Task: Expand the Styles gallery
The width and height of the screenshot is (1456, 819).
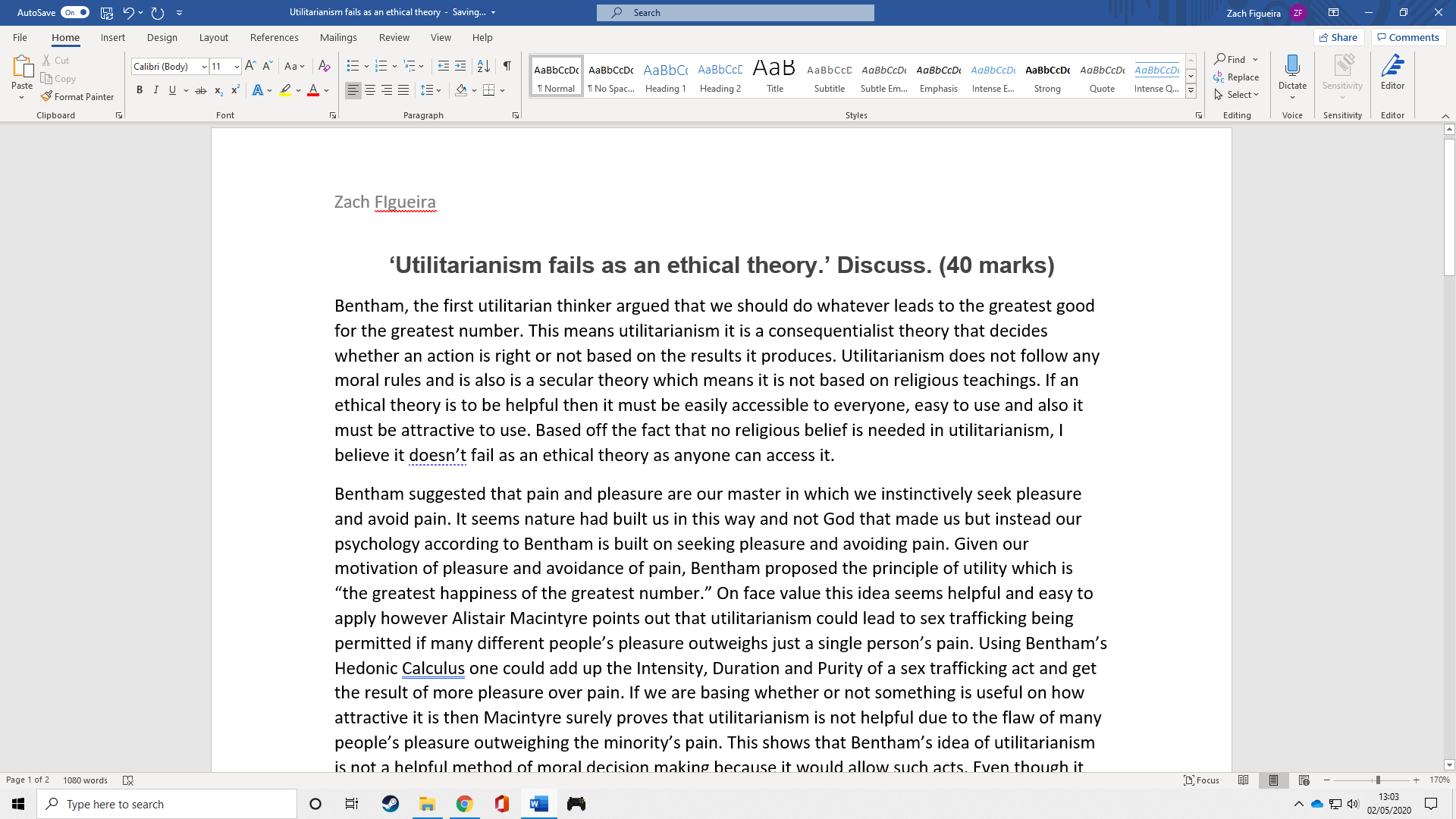Action: 1191,91
